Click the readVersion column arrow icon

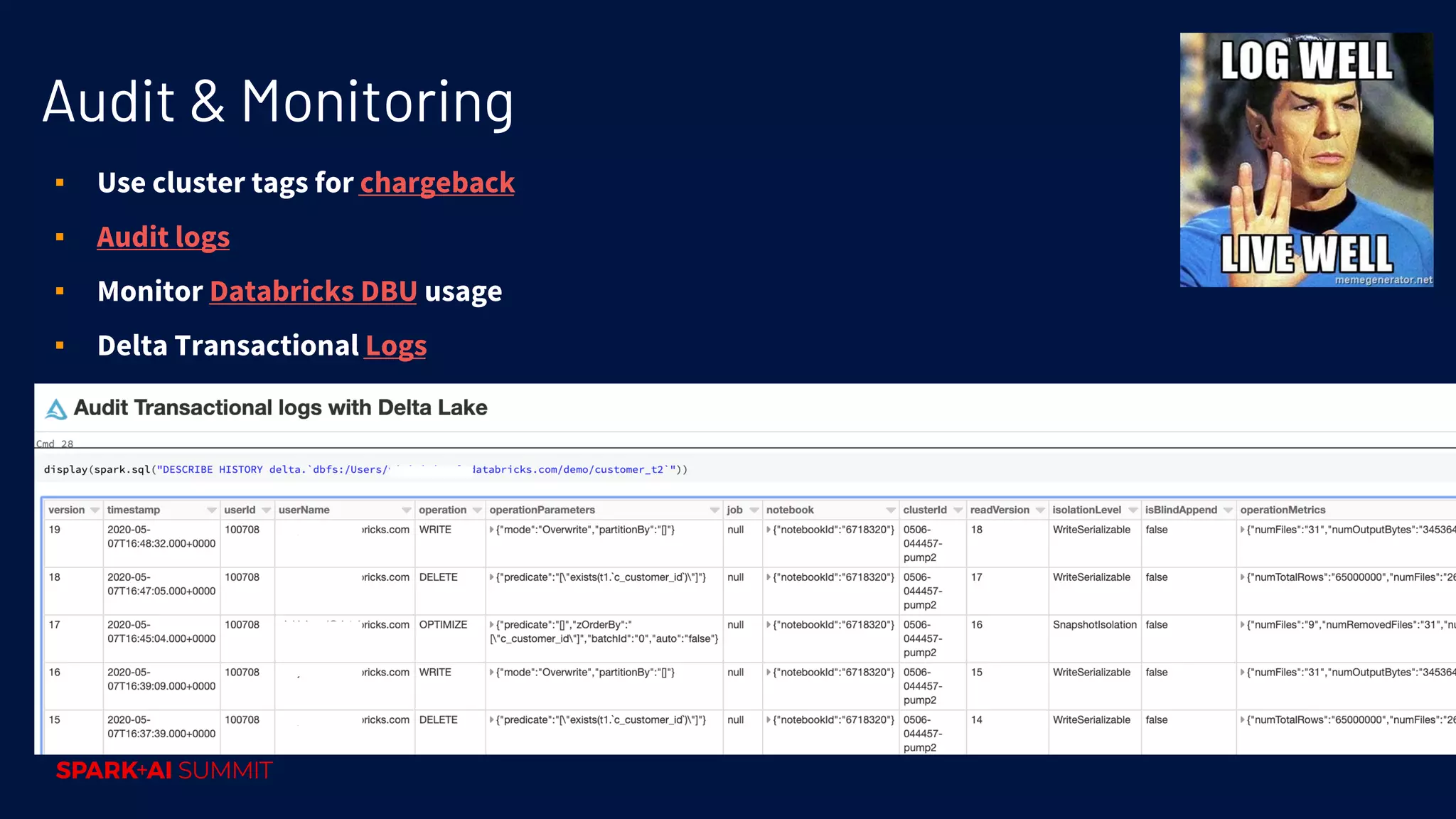click(1040, 510)
